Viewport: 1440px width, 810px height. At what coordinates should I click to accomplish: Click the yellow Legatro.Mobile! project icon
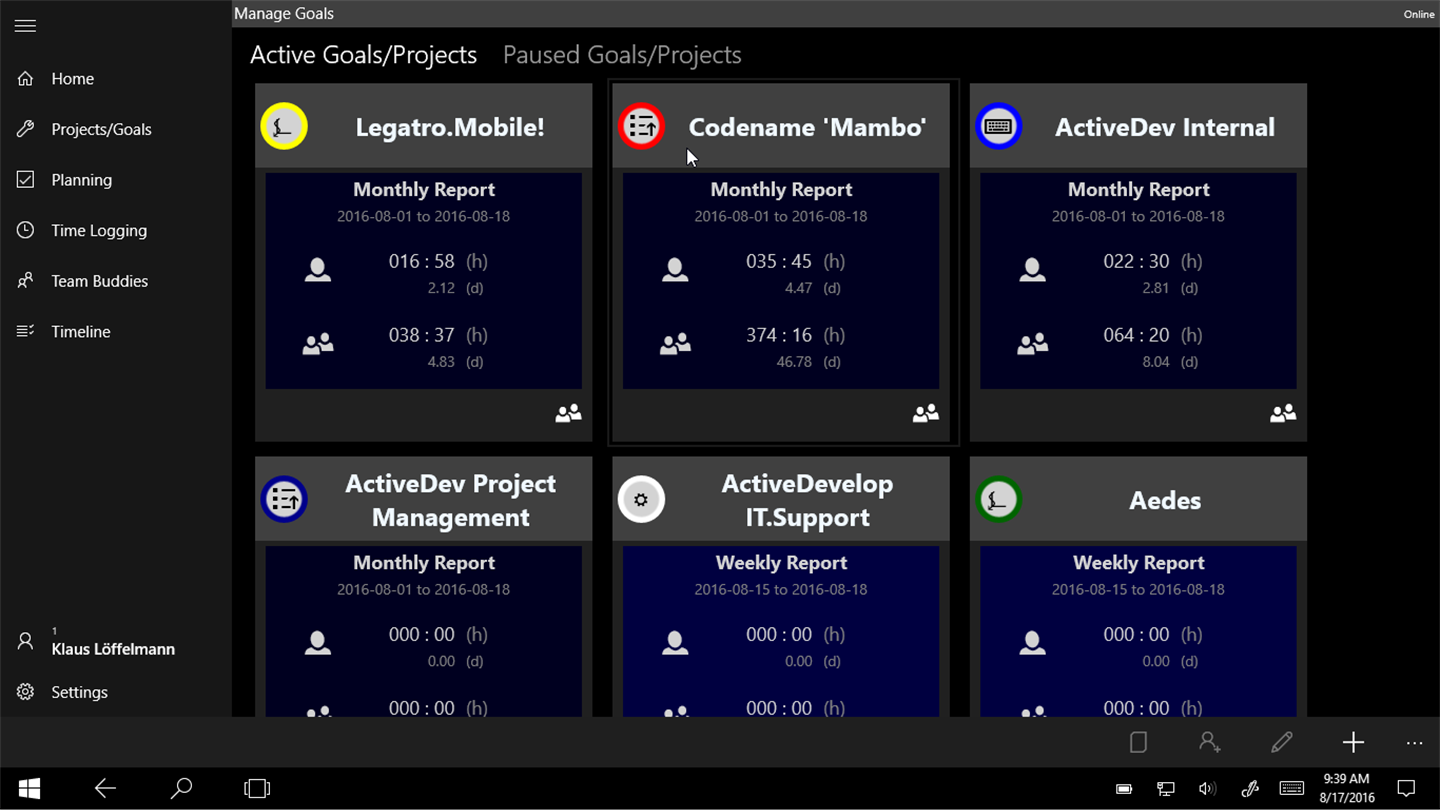tap(284, 127)
